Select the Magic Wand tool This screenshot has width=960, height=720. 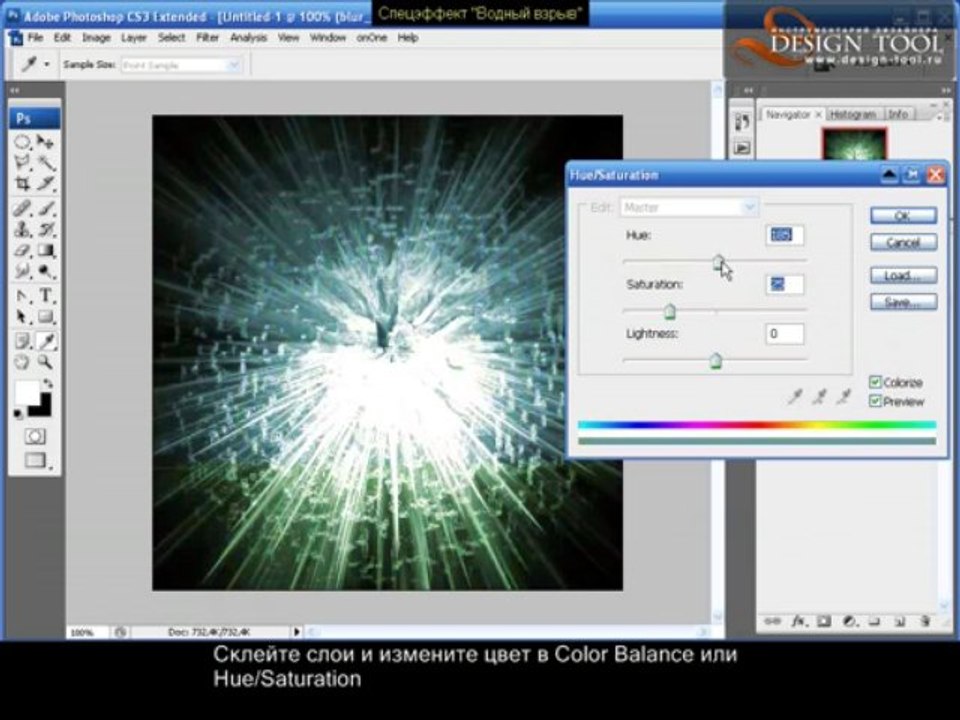[x=45, y=162]
